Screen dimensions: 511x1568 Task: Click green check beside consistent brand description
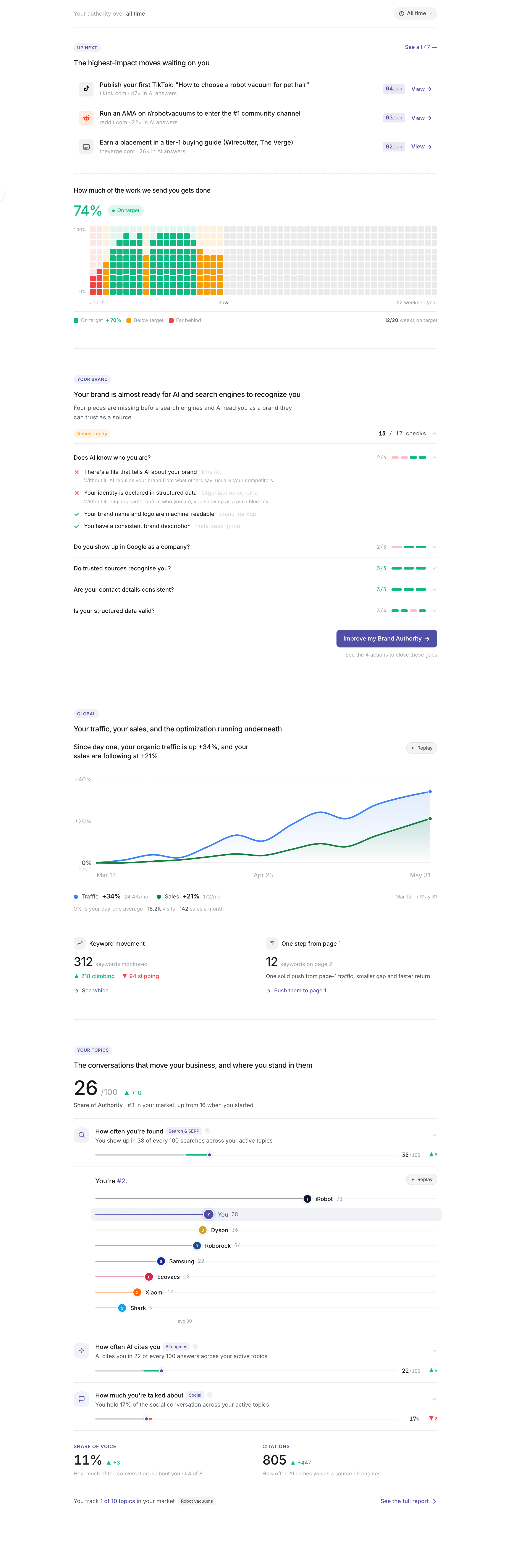coord(77,526)
